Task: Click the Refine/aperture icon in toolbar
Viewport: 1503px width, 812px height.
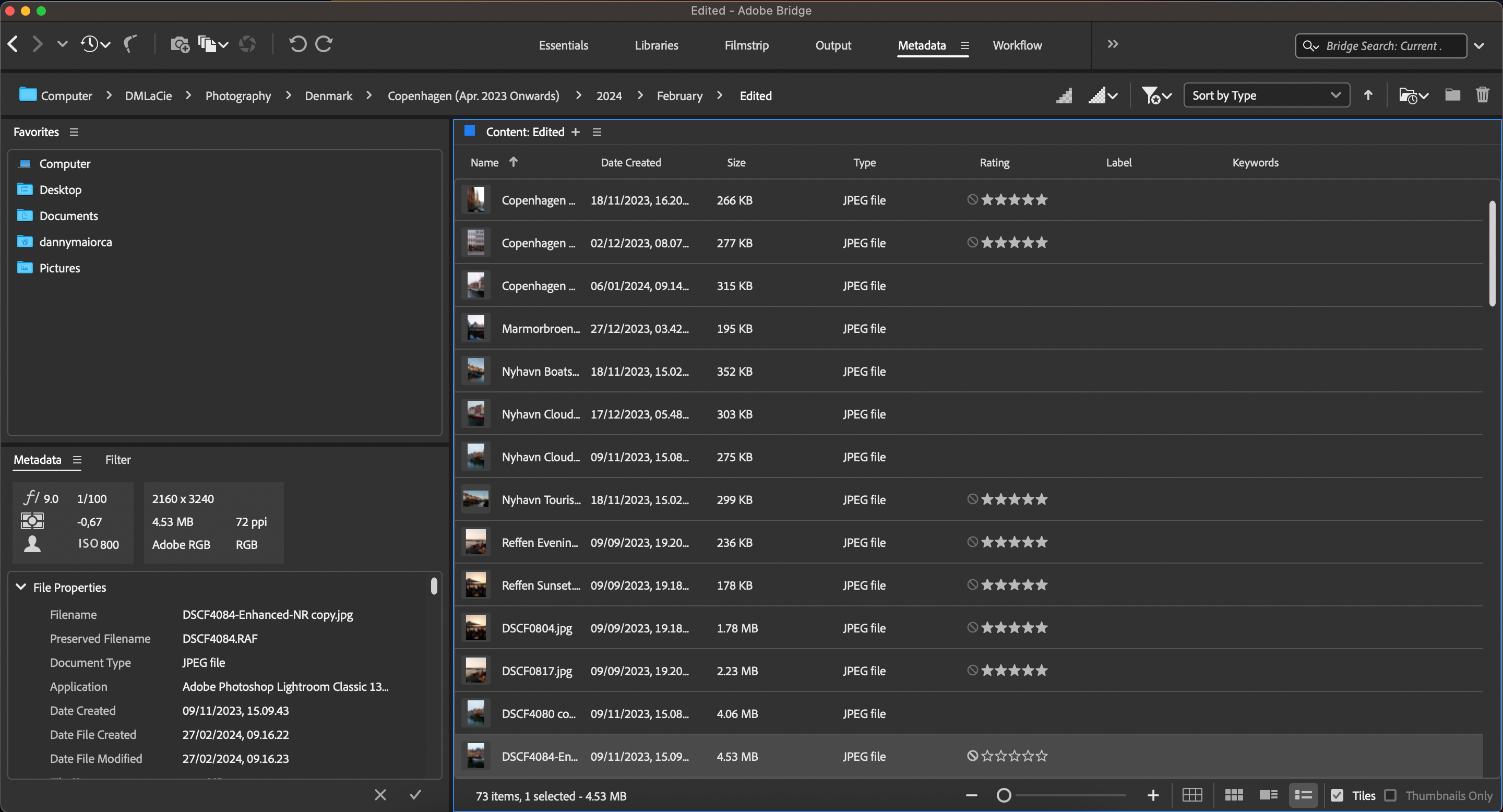Action: click(247, 44)
